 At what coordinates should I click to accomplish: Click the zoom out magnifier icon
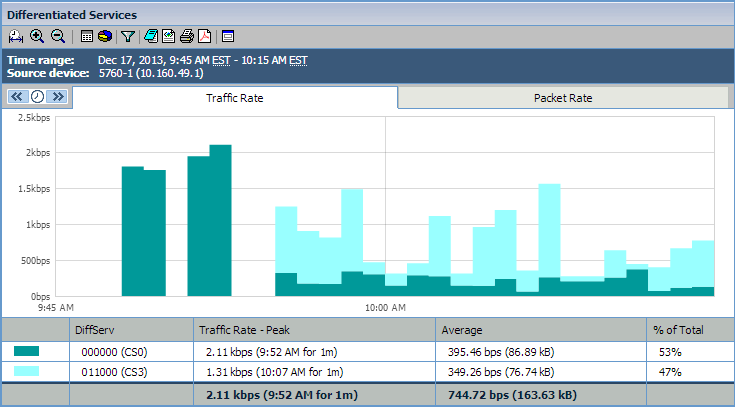(x=58, y=36)
